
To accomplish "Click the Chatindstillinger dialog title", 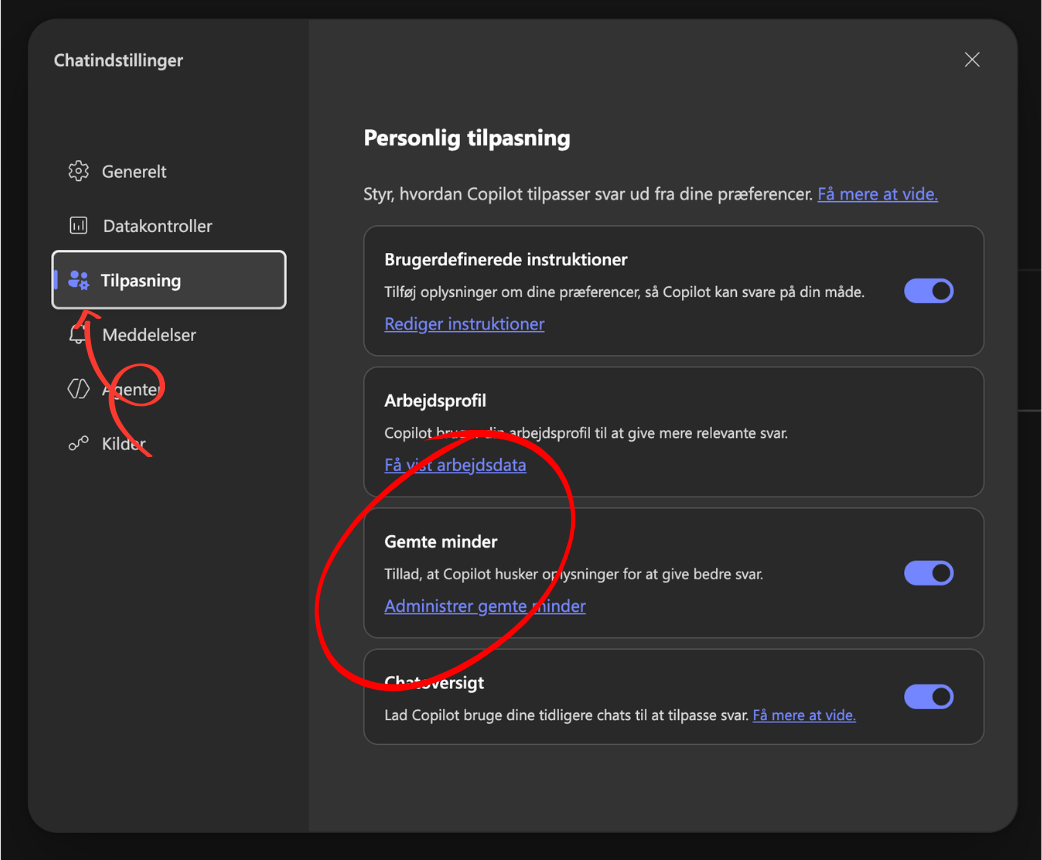I will (118, 60).
